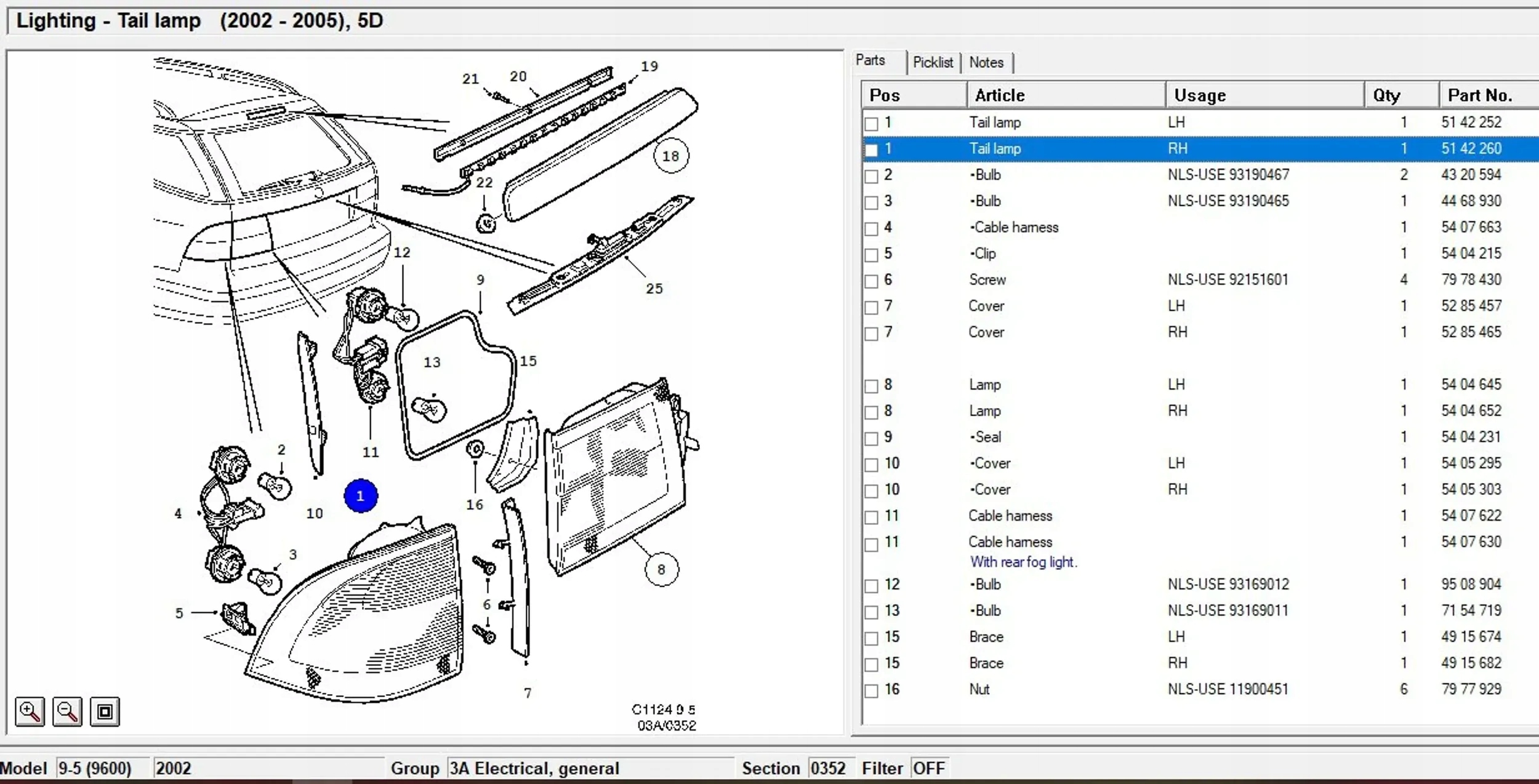Viewport: 1539px width, 784px height.
Task: Check the Cover RH 54 05 303 checkbox
Action: click(x=871, y=491)
